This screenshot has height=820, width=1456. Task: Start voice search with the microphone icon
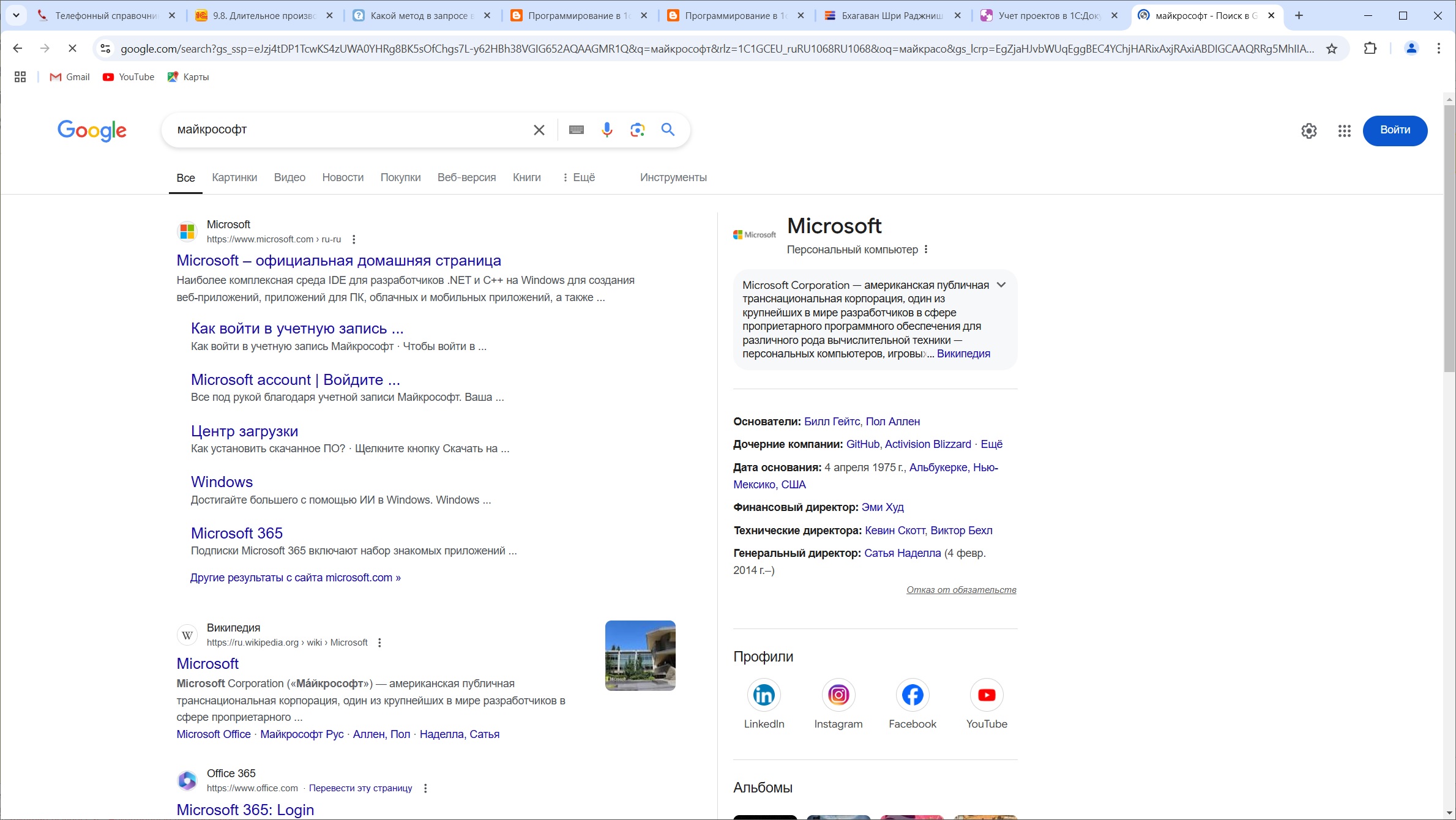(x=607, y=130)
